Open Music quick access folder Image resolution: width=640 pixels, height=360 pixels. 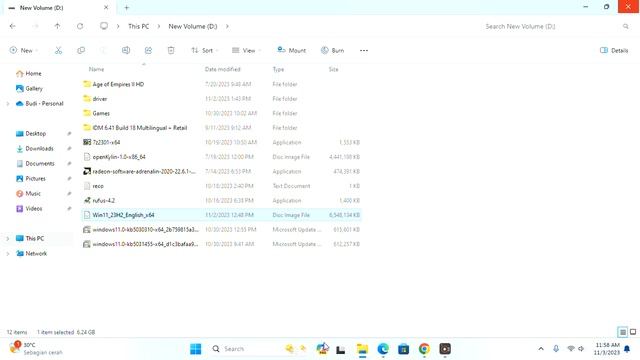(28, 193)
